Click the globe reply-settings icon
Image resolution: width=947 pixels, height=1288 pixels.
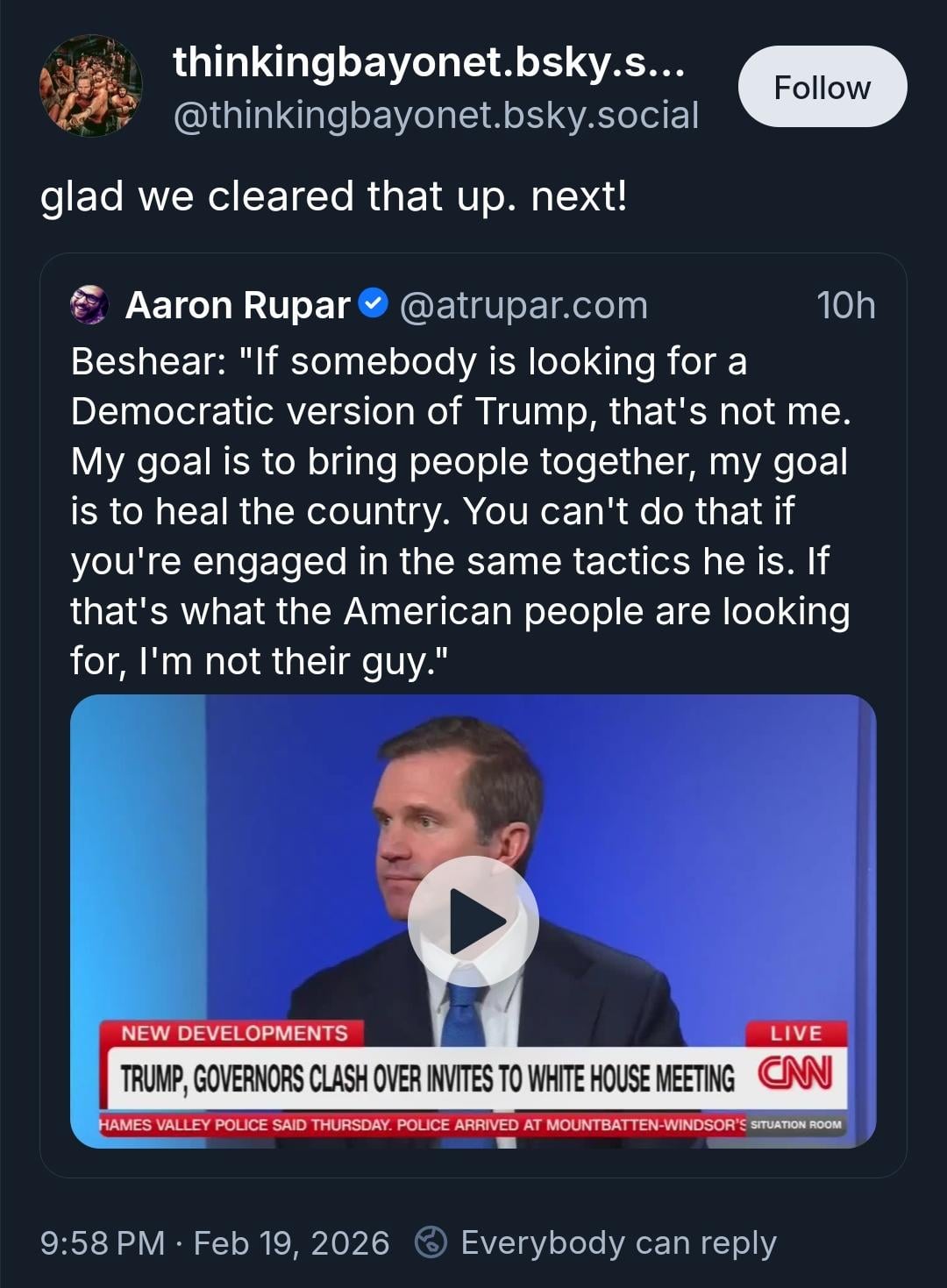[x=430, y=1242]
